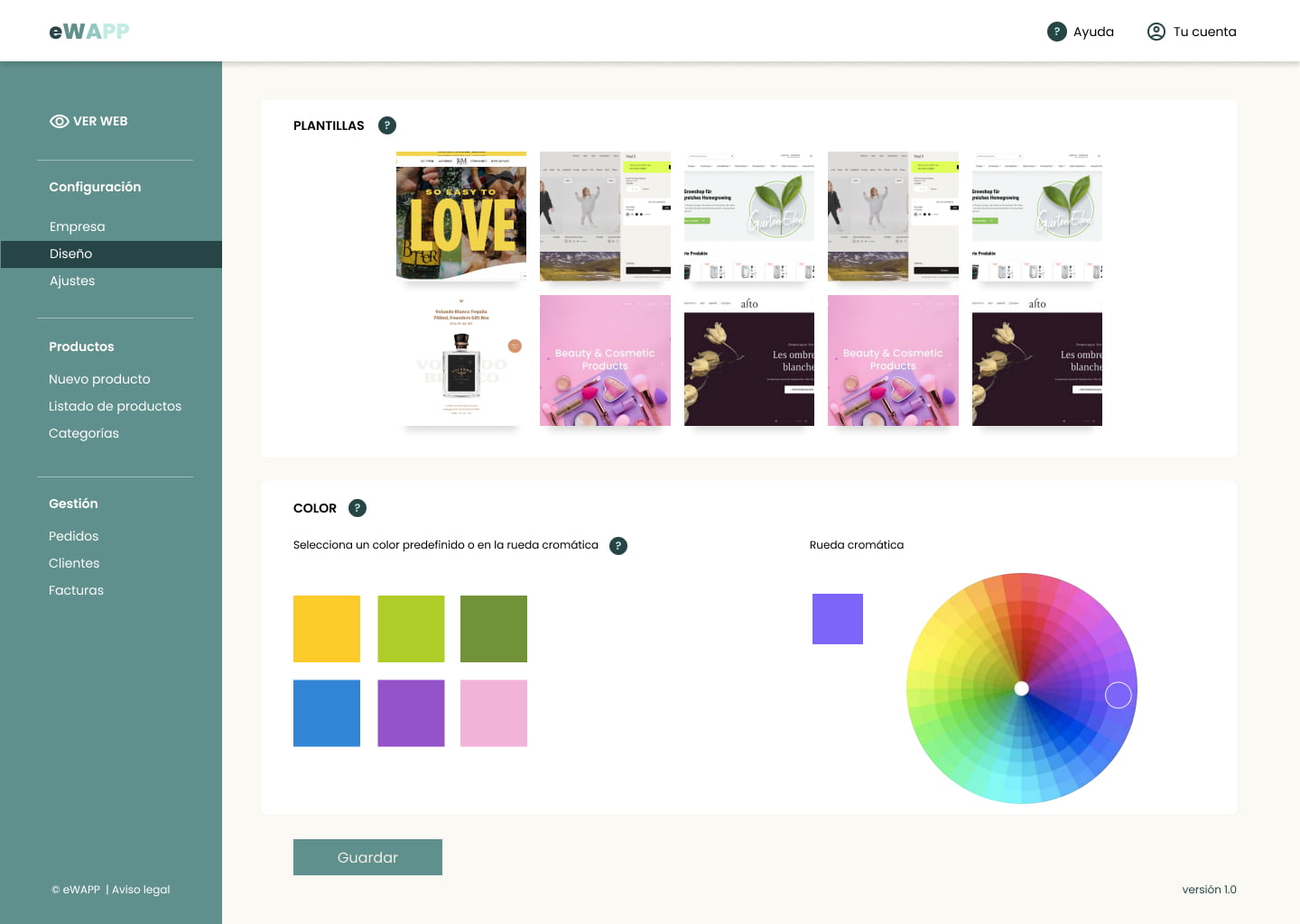Go to Nuevo producto

(99, 379)
